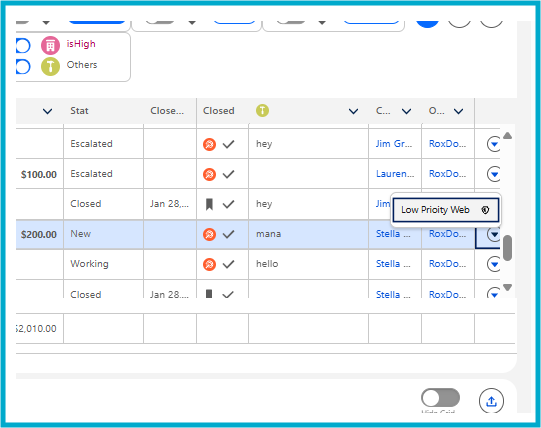Screen dimensions: 541x428
Task: Open row actions dropdown for Lauren... row
Action: click(x=494, y=174)
